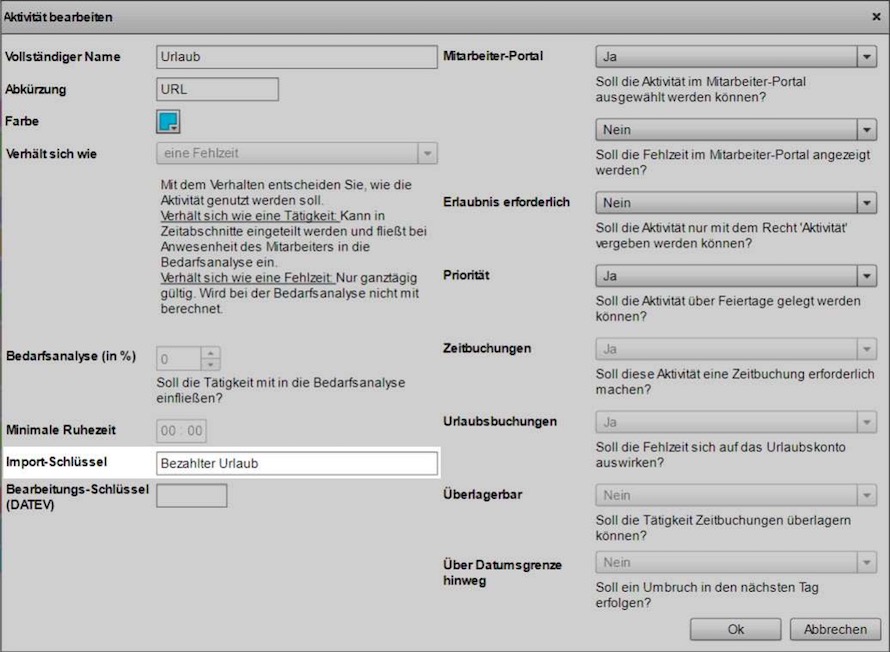This screenshot has width=890, height=652.
Task: Click the 'Import-Schlüssel' label
Action: 56,462
